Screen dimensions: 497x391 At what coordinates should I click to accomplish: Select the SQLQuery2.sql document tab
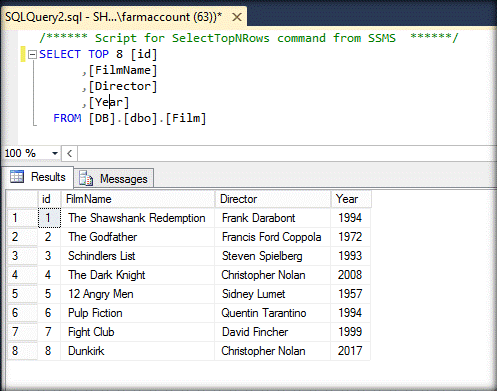pos(124,17)
